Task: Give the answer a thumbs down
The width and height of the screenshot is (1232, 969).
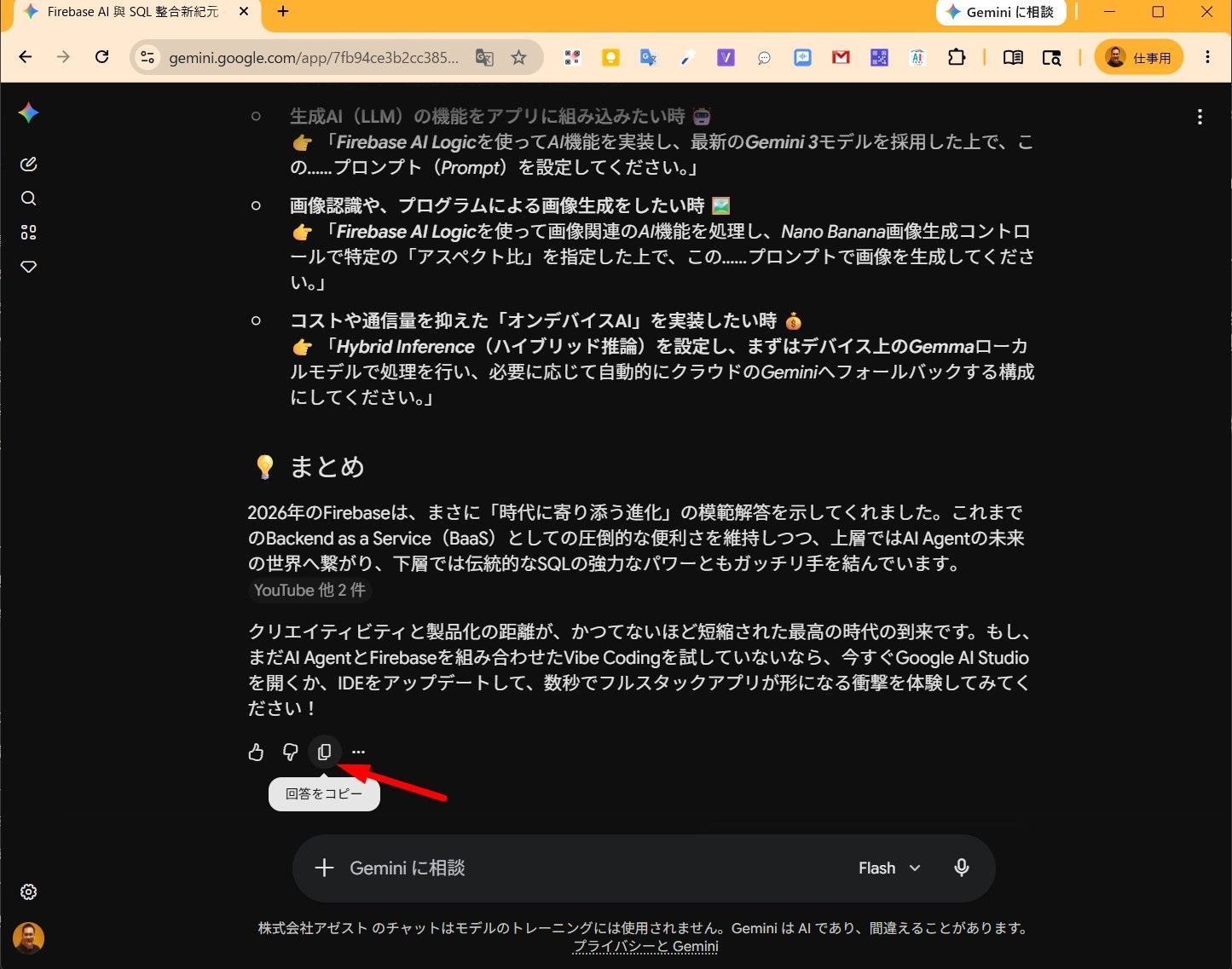Action: [290, 752]
